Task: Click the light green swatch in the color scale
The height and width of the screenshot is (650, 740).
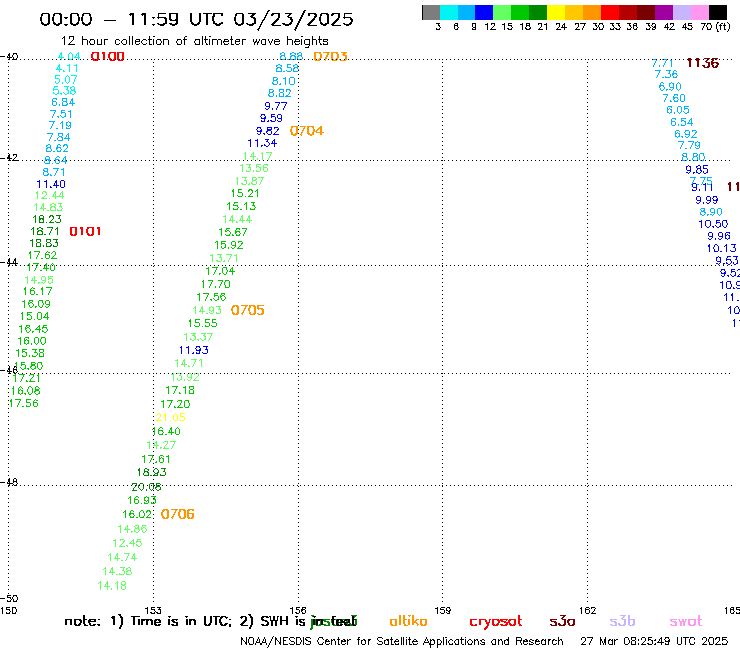Action: point(502,12)
